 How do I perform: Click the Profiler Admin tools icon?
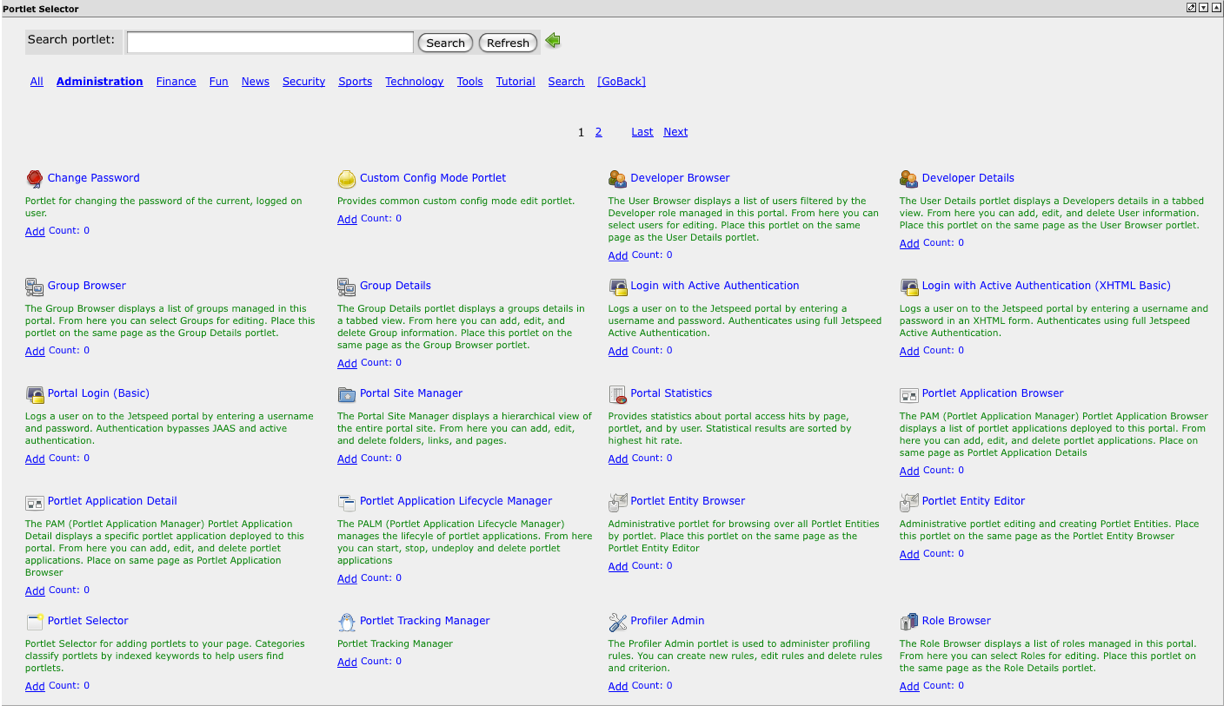pos(617,622)
